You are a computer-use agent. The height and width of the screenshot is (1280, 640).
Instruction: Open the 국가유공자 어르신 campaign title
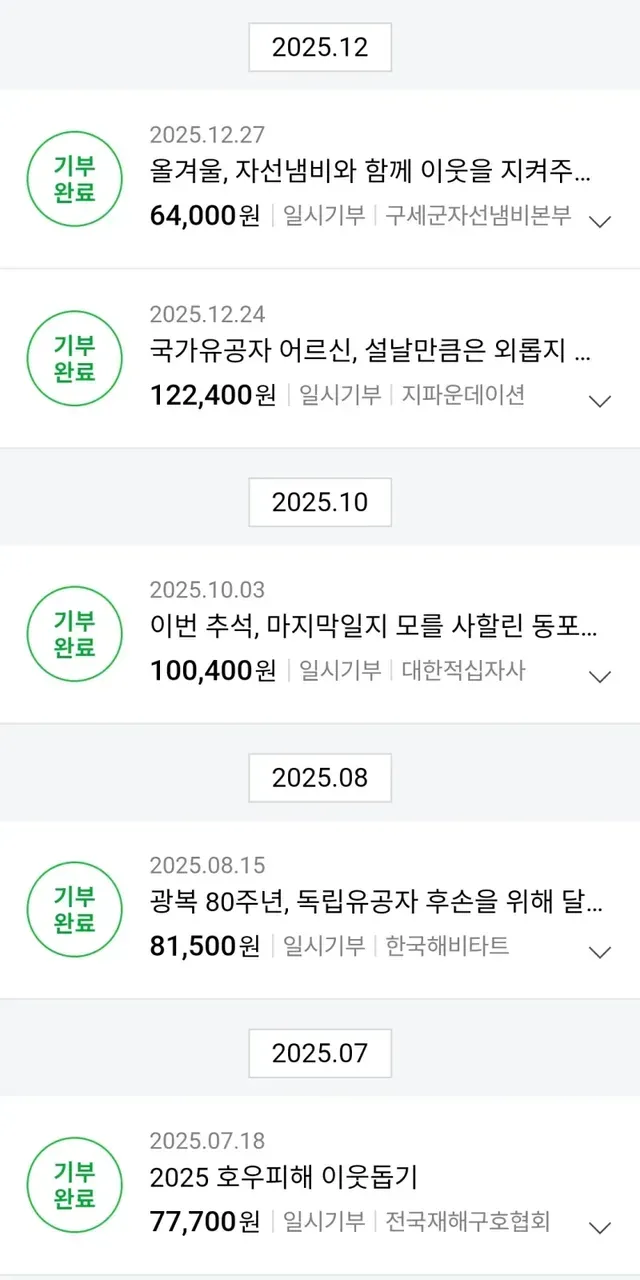point(370,352)
